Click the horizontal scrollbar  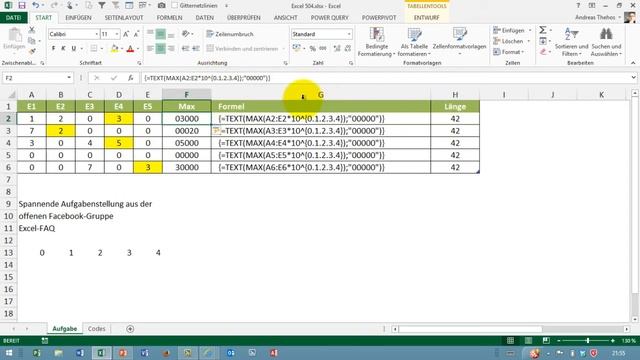[470, 329]
